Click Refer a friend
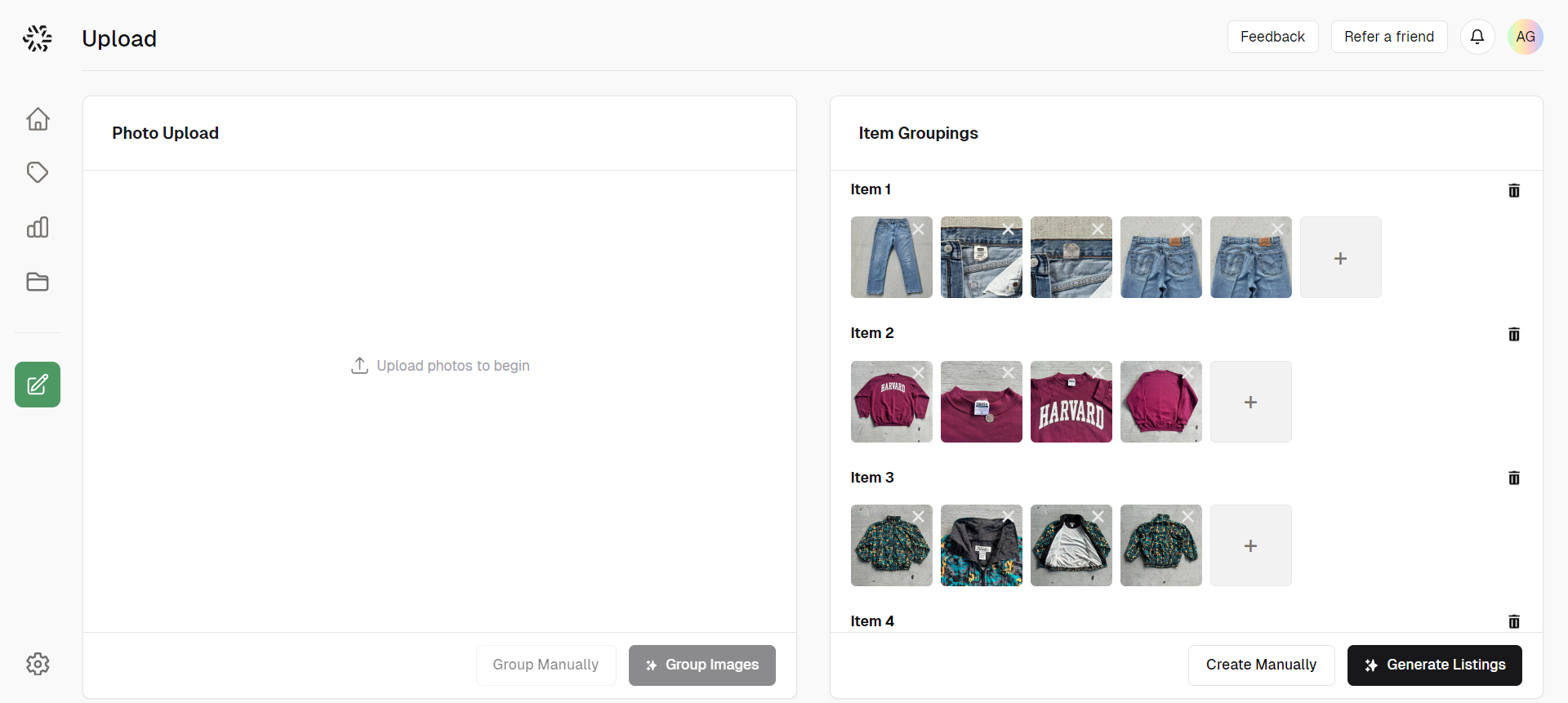1568x703 pixels. 1389,37
